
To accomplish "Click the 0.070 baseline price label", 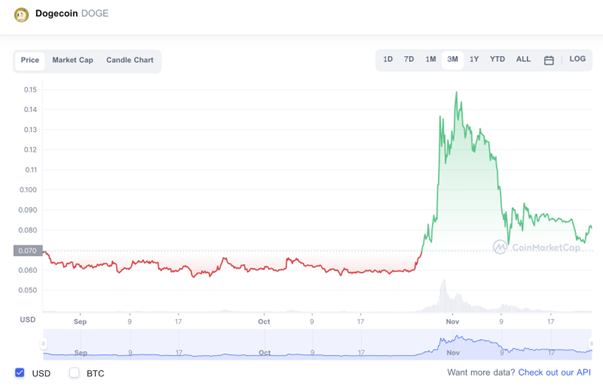I will coord(28,251).
